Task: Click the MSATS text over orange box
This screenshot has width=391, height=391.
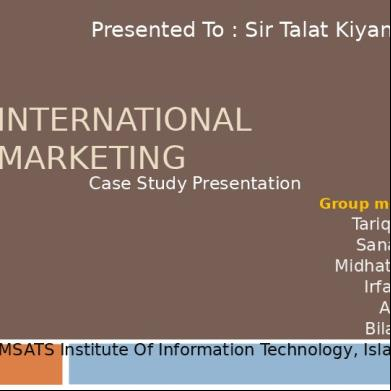Action: 27,350
